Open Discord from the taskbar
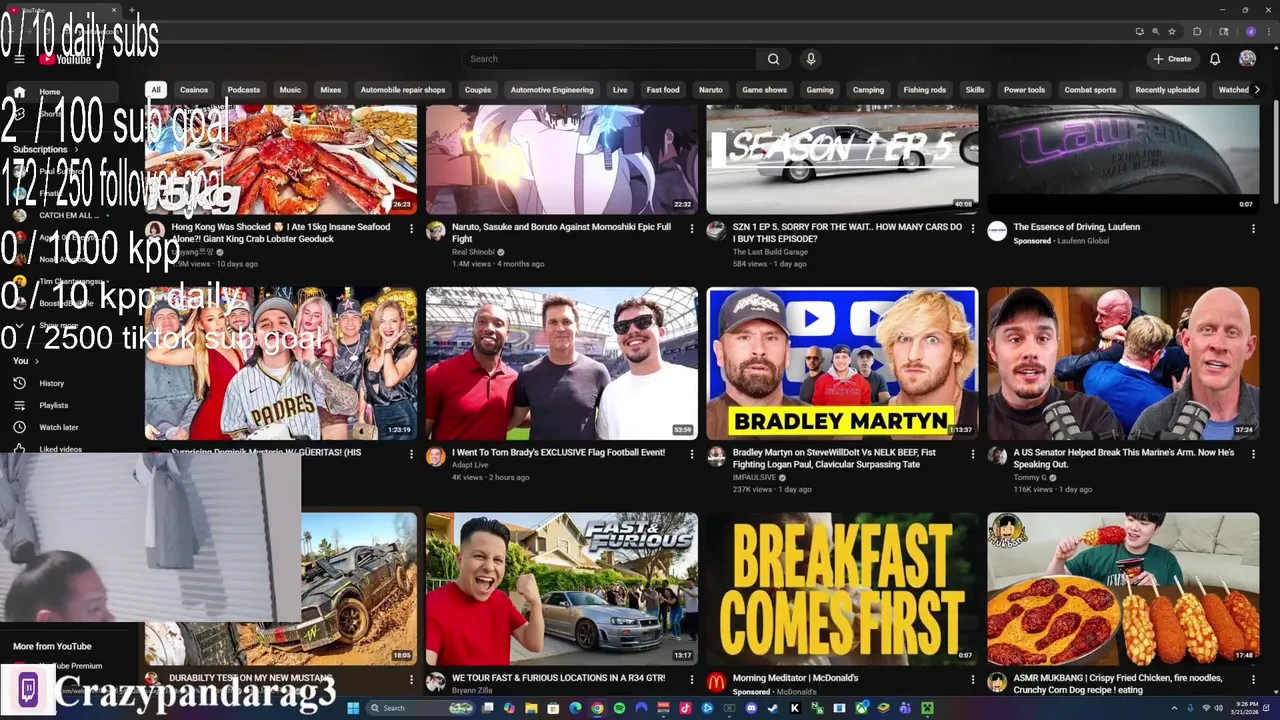The image size is (1280, 720). [751, 708]
